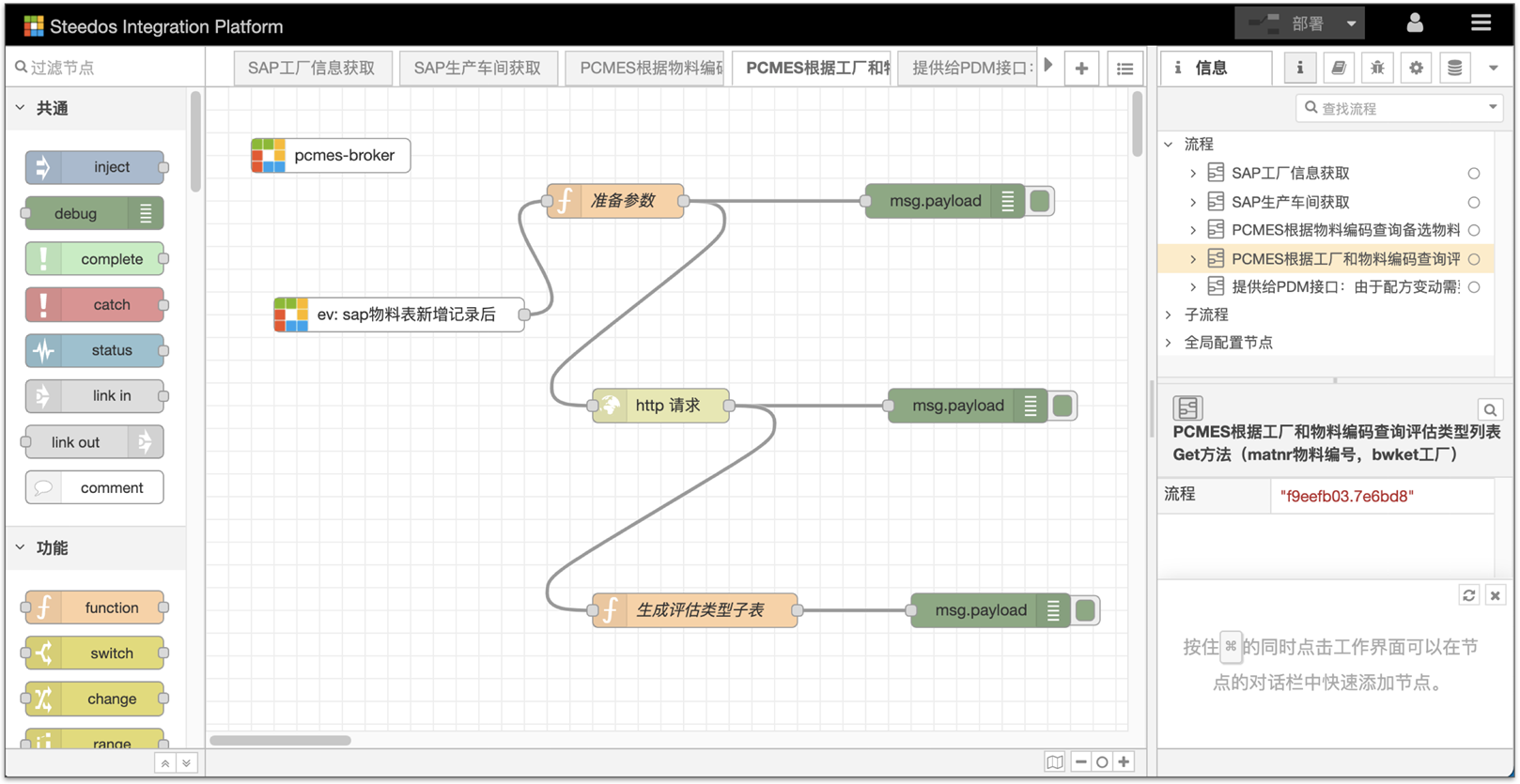This screenshot has height=784, width=1520.
Task: Switch to SAP工厂信息获取 flow tab
Action: 312,68
